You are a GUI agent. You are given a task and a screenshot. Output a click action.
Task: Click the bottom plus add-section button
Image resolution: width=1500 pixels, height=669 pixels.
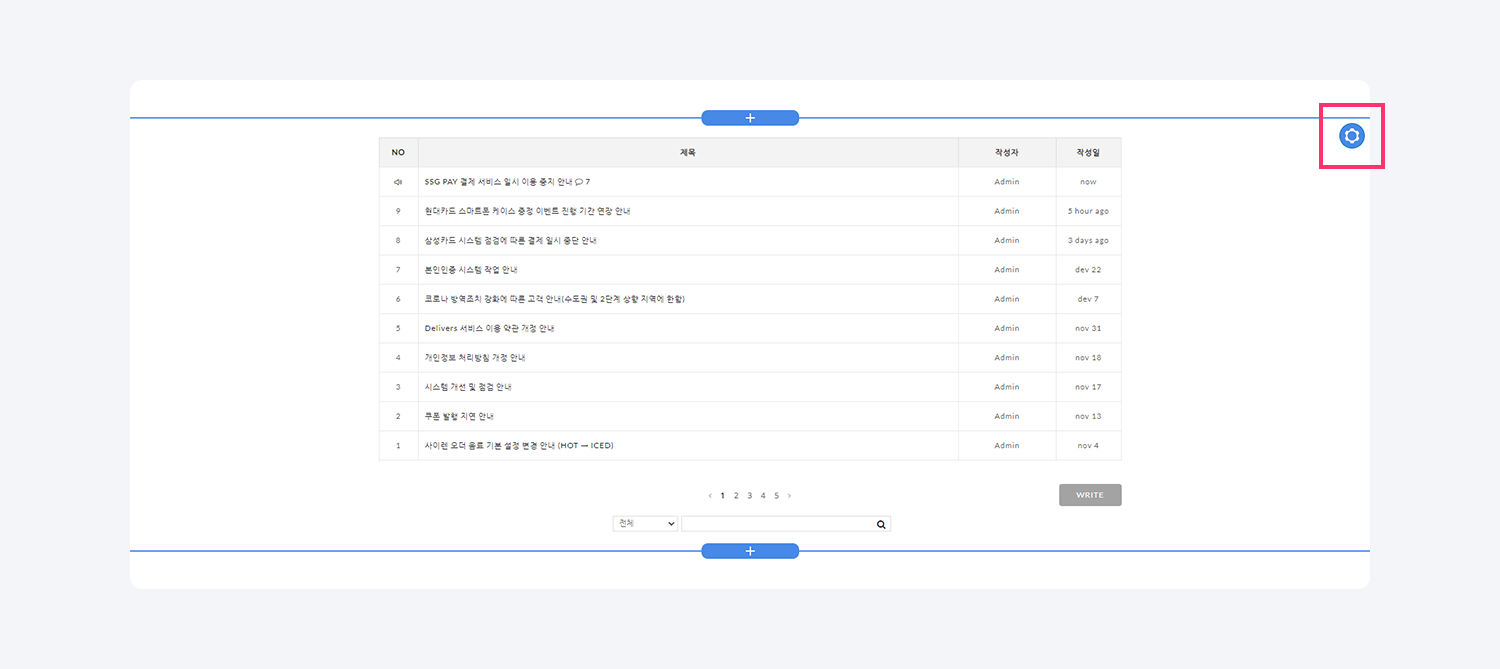750,551
